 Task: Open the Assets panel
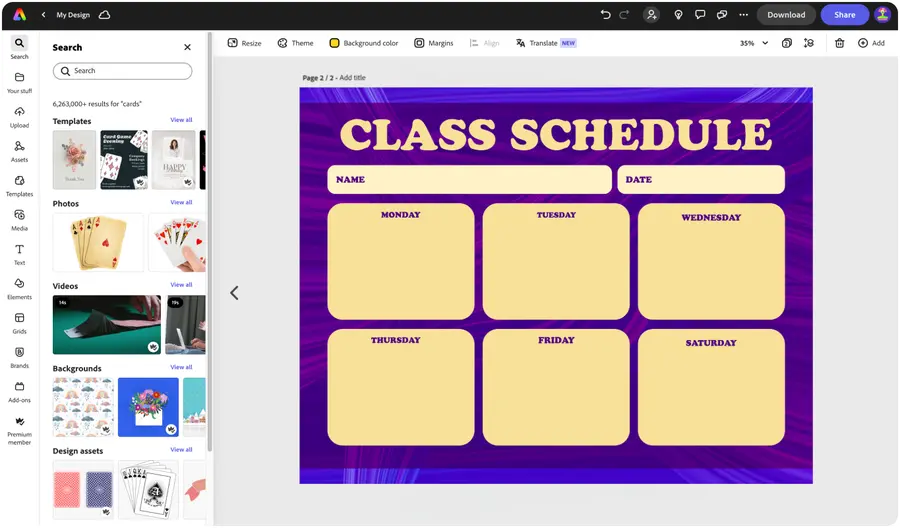click(20, 152)
